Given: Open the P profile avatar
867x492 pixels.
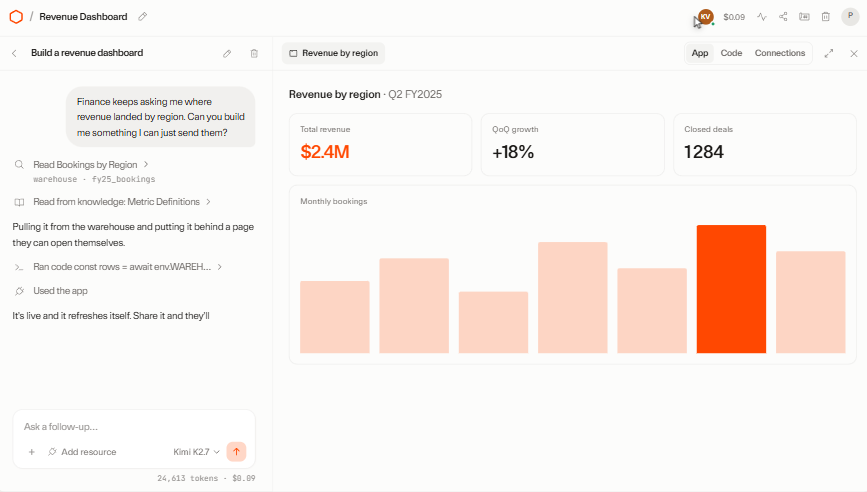Looking at the screenshot, I should 850,17.
